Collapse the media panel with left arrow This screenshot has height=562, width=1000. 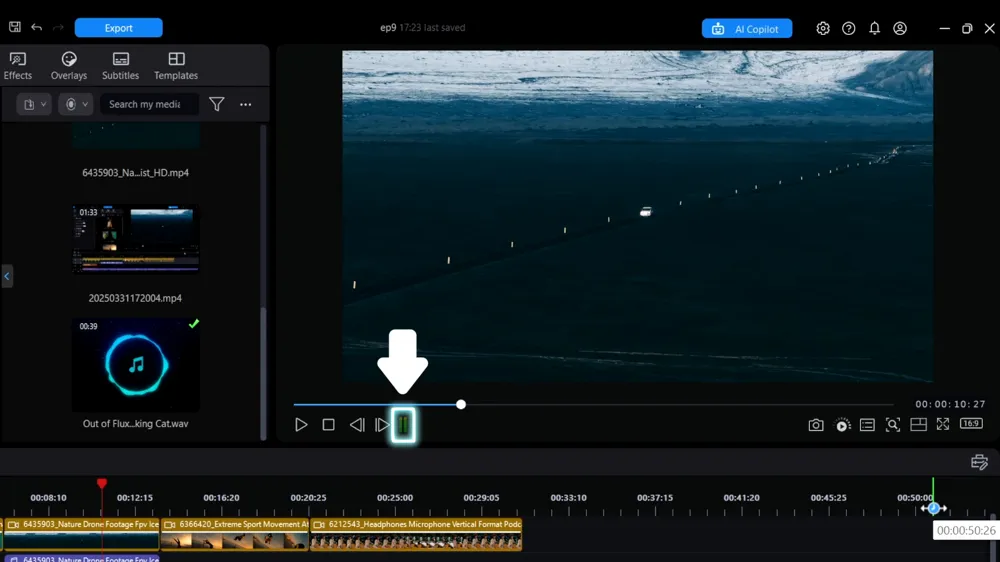click(7, 276)
